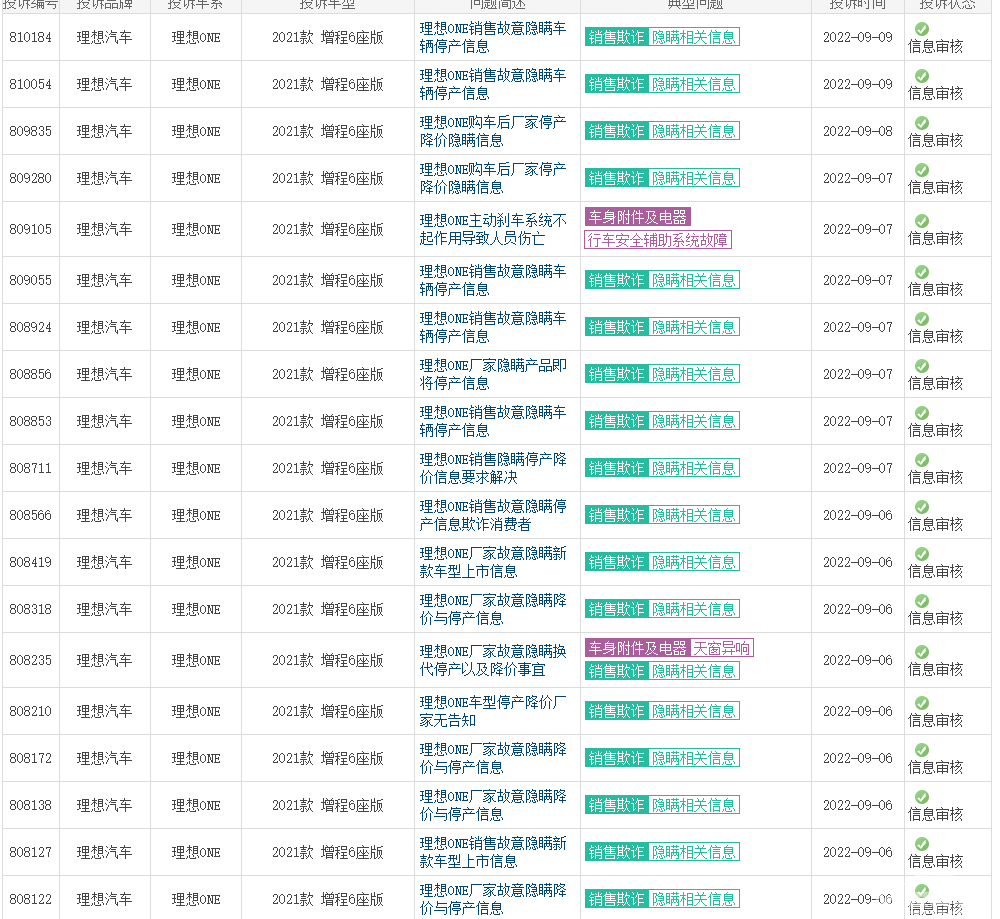Click the status check icon for complaint 808924
The width and height of the screenshot is (1000, 919).
pyautogui.click(x=922, y=320)
